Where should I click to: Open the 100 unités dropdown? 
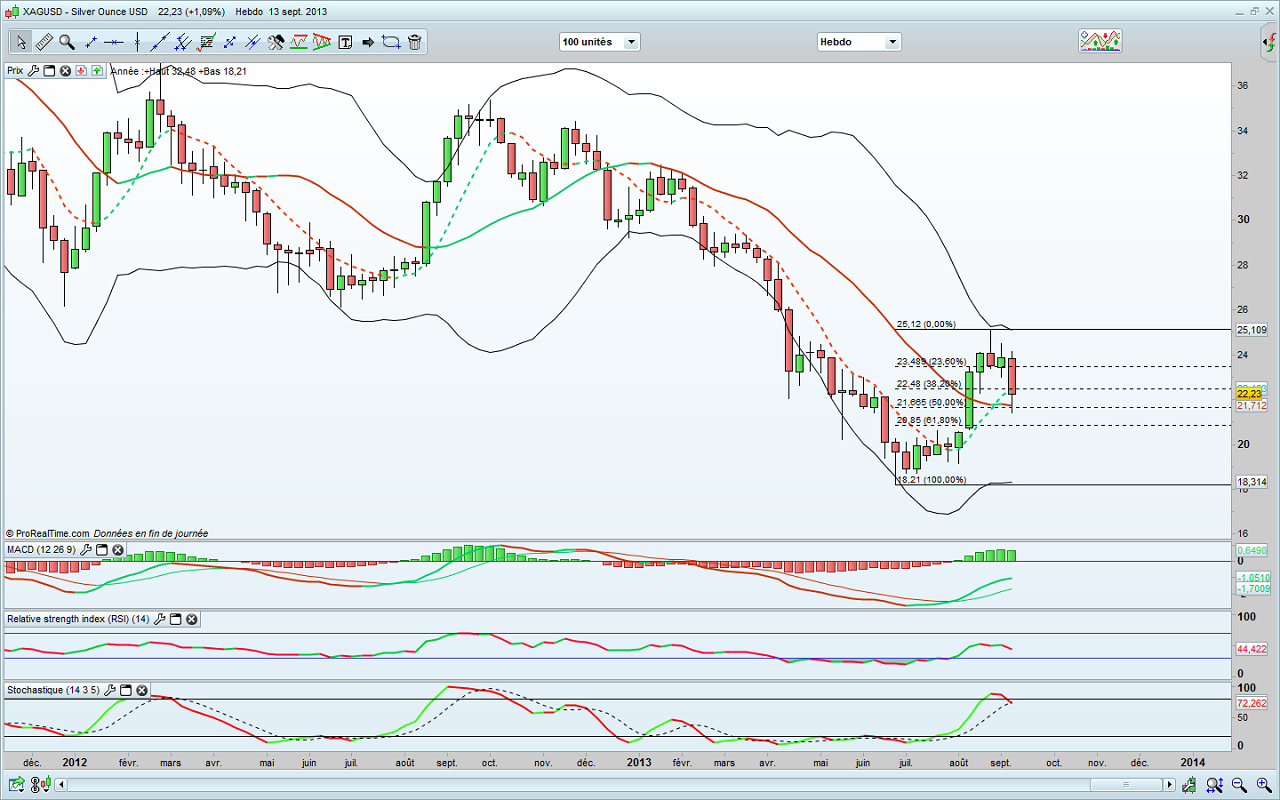click(631, 42)
